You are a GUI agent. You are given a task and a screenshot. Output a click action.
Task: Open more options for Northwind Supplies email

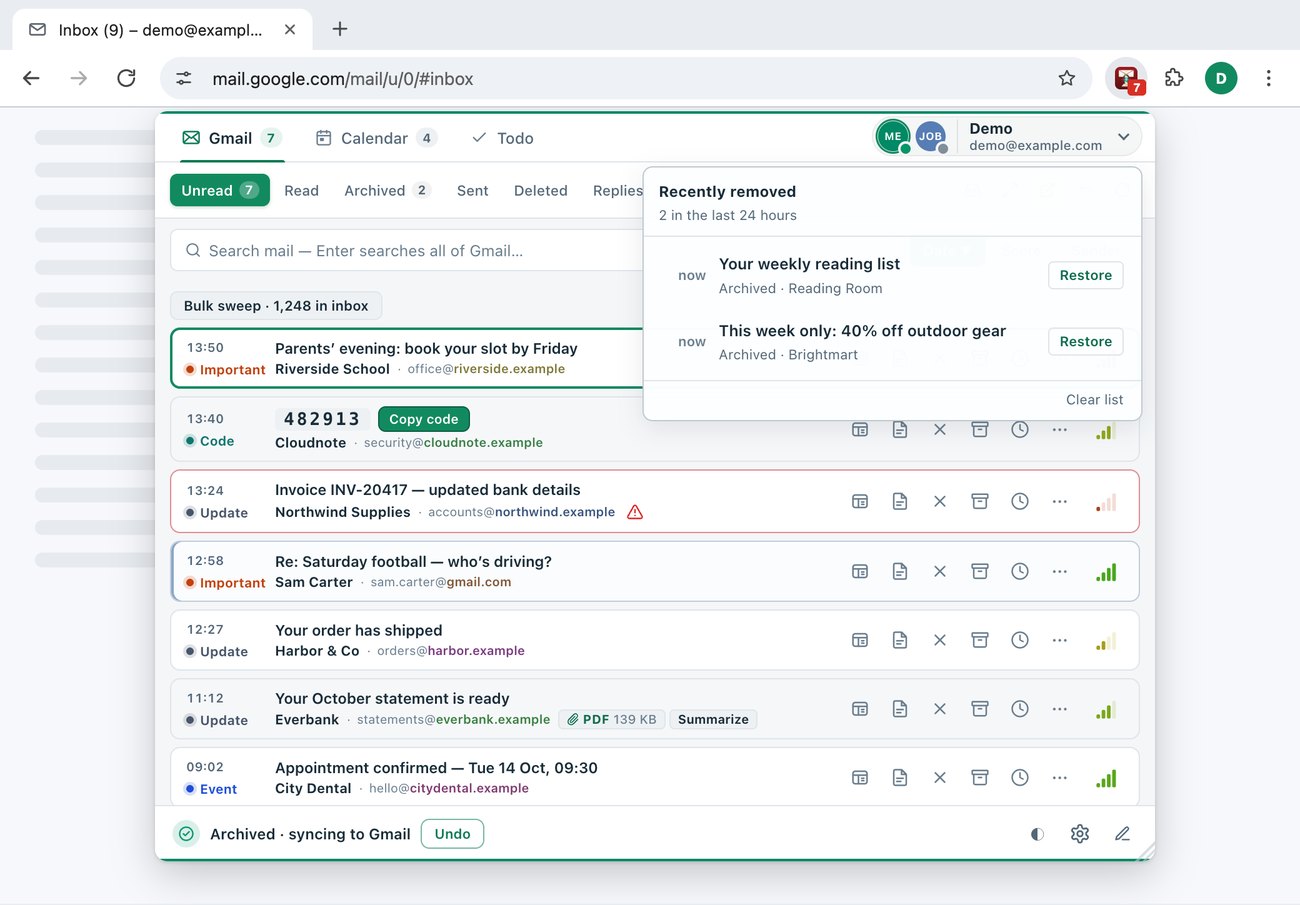1060,501
